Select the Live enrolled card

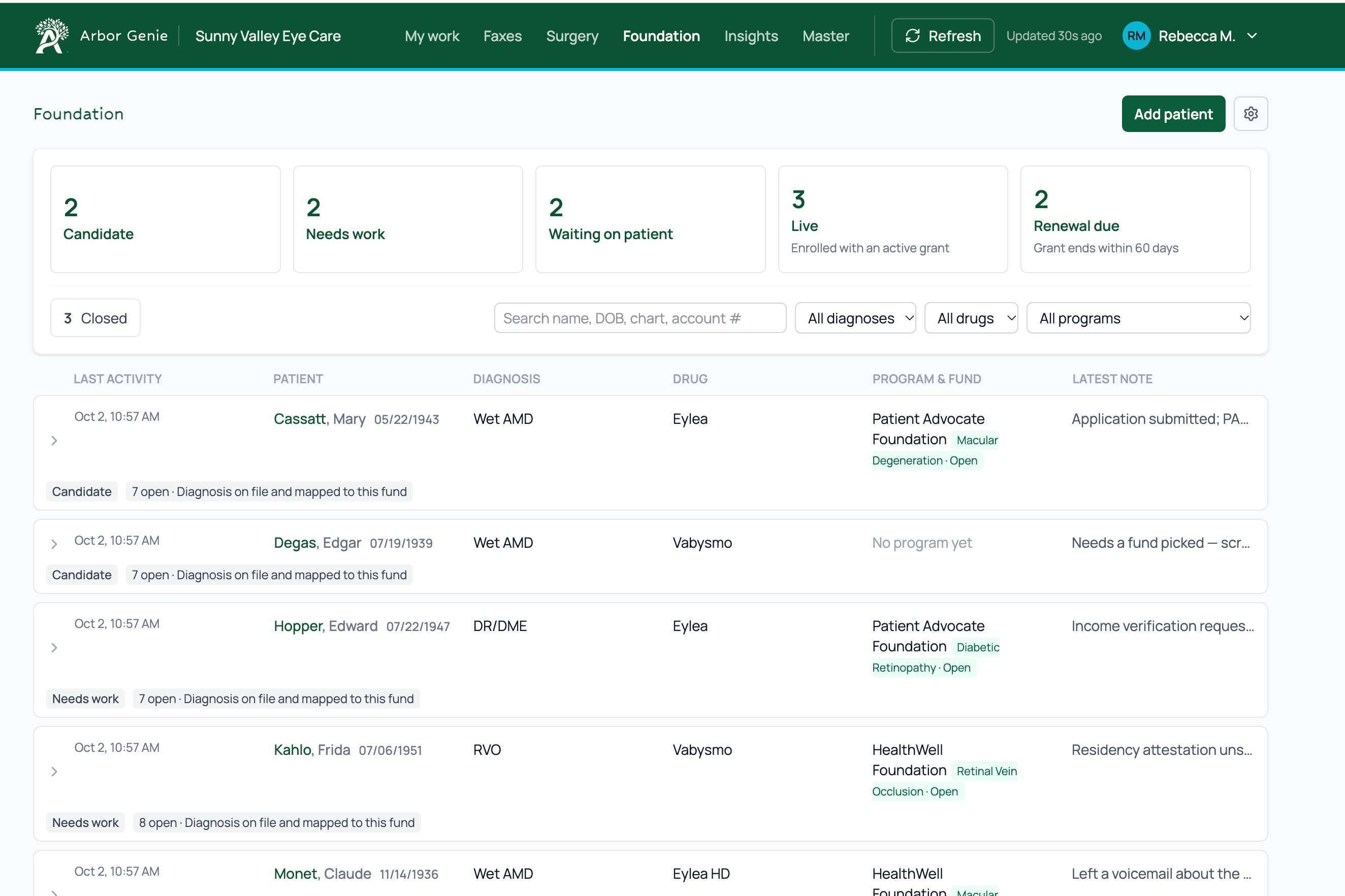point(892,219)
